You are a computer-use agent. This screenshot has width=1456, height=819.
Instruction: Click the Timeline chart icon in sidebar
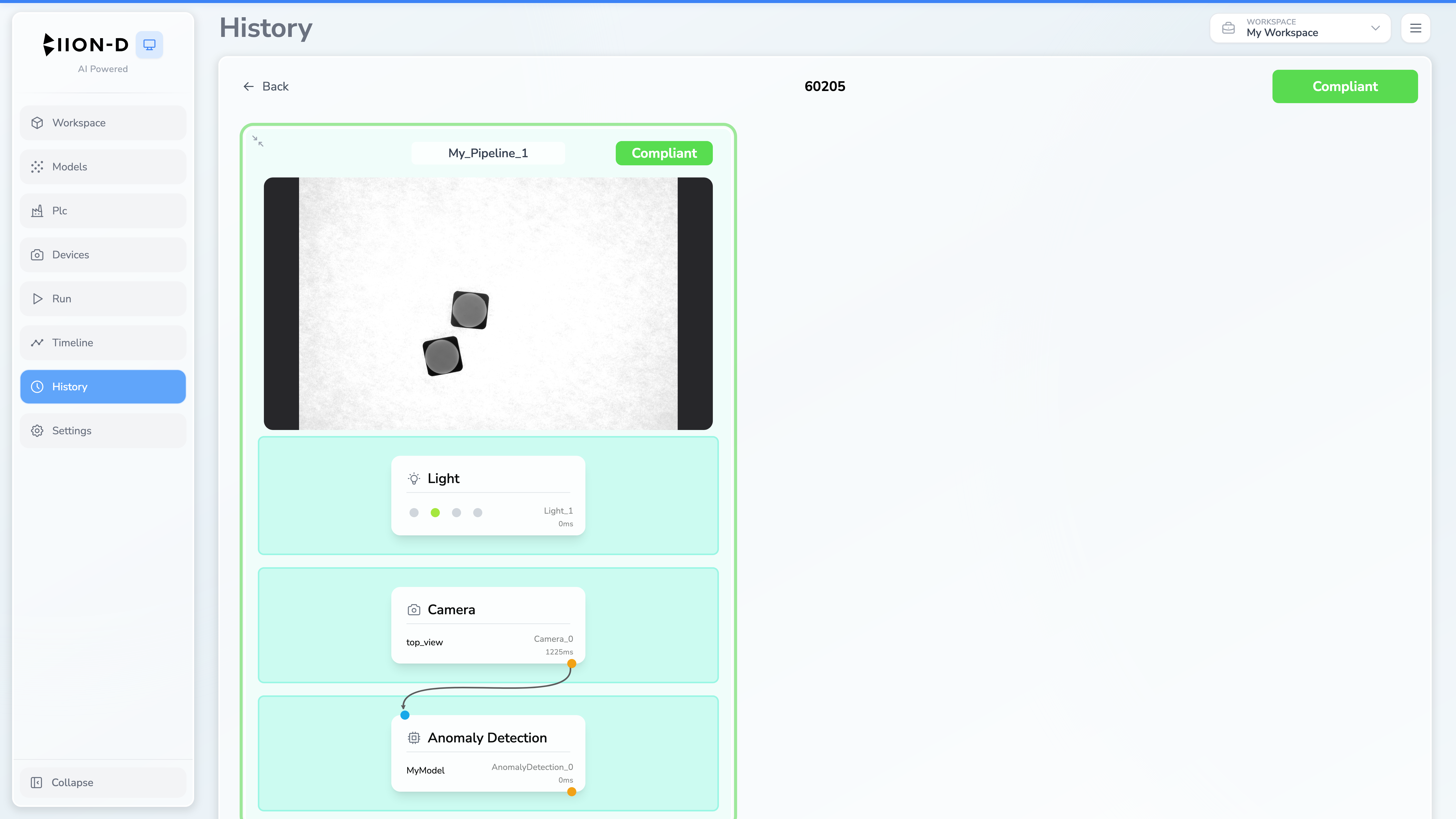(x=37, y=343)
